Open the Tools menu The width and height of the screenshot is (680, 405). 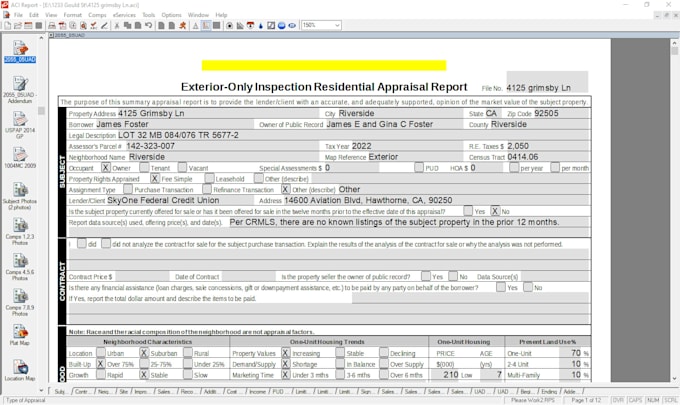(149, 15)
